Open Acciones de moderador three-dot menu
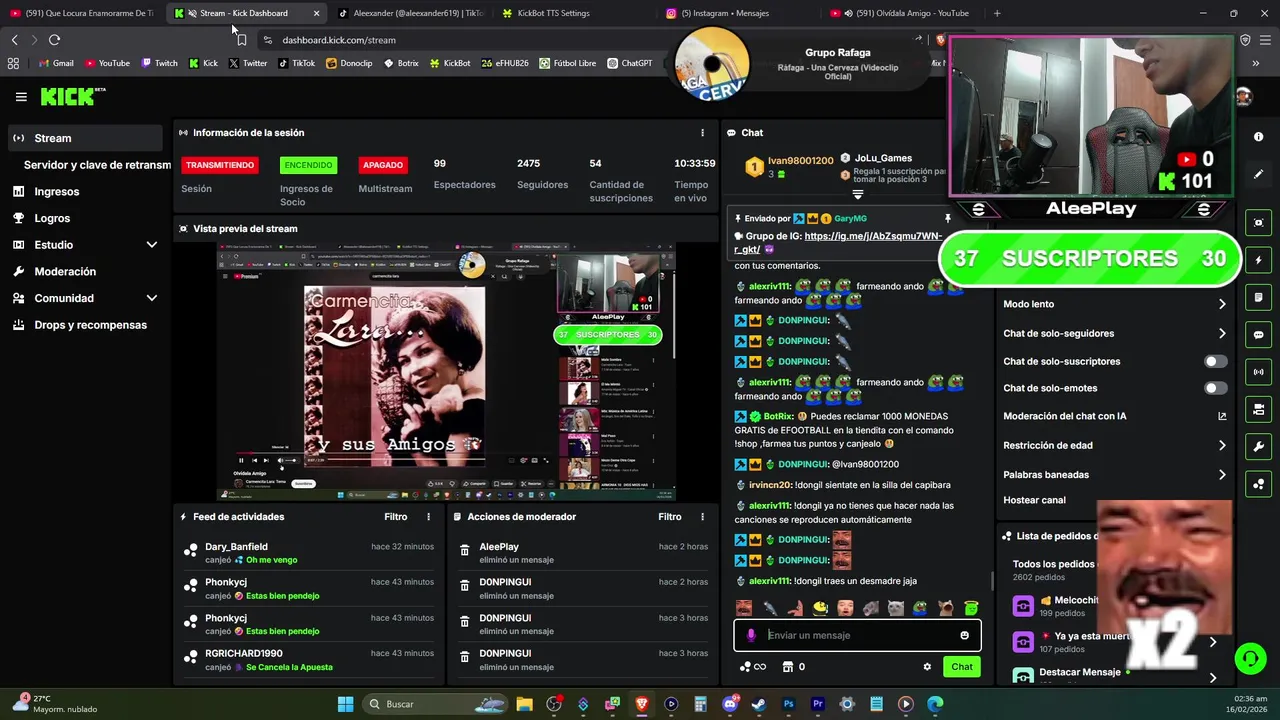1280x720 pixels. [x=702, y=517]
